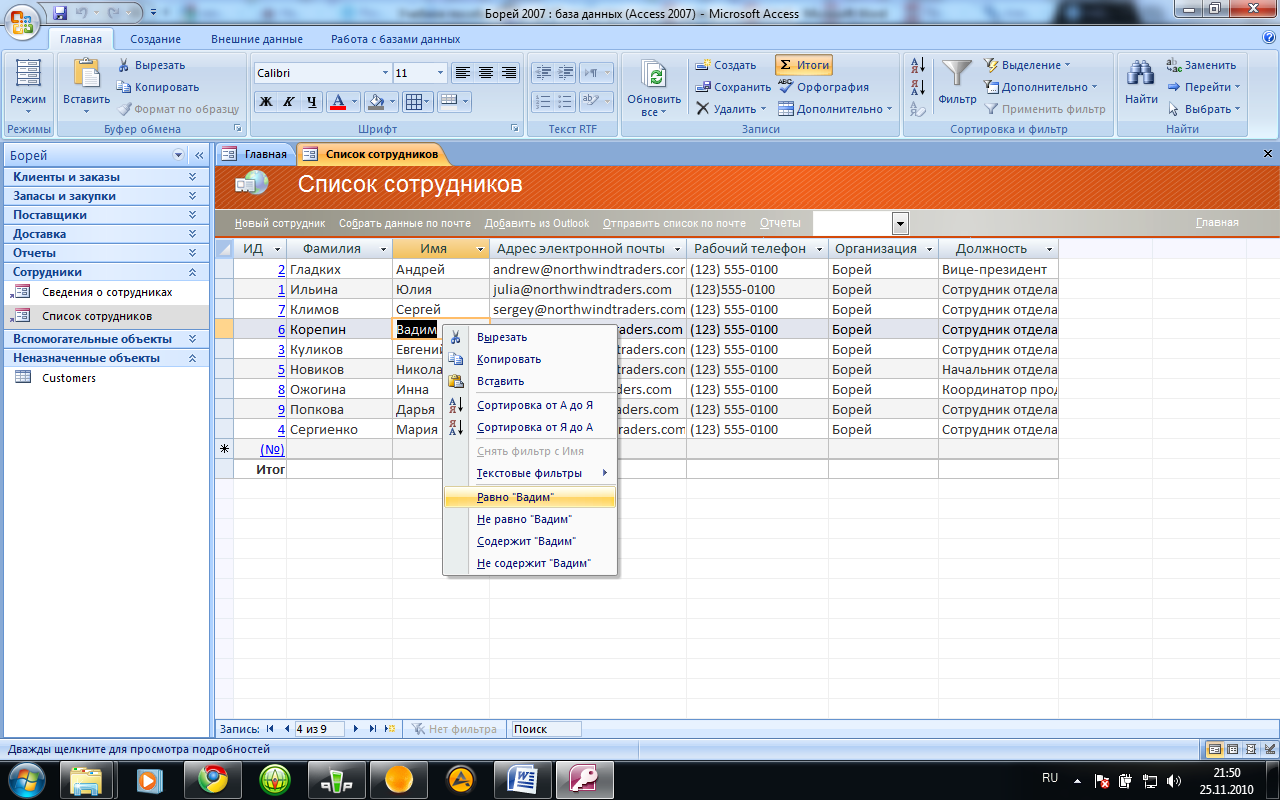The width and height of the screenshot is (1280, 800).
Task: Toggle italic К formatting
Action: click(x=288, y=101)
